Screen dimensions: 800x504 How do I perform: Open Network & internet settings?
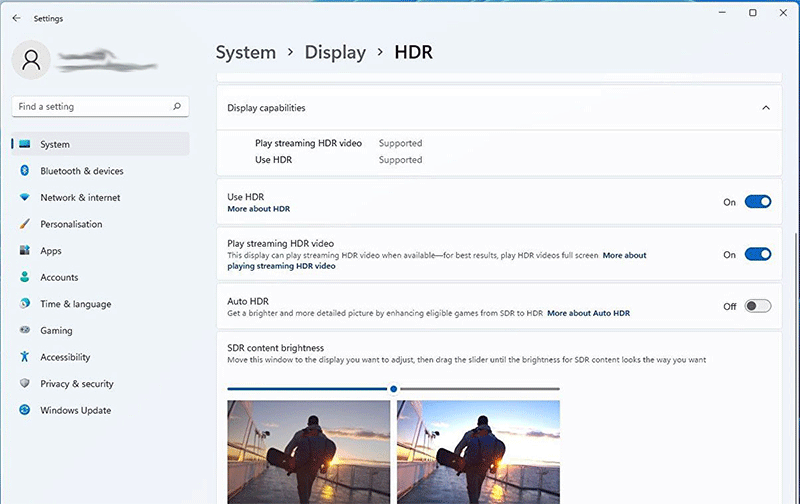[x=101, y=197]
